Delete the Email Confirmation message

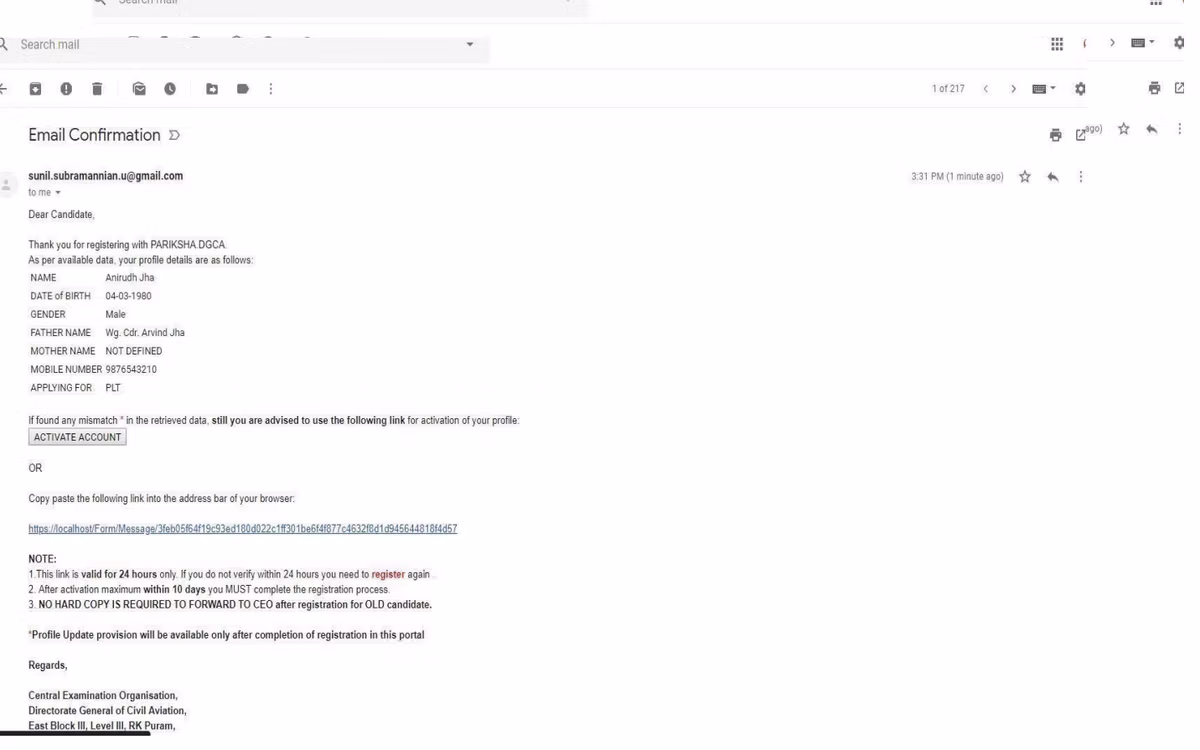[x=97, y=89]
